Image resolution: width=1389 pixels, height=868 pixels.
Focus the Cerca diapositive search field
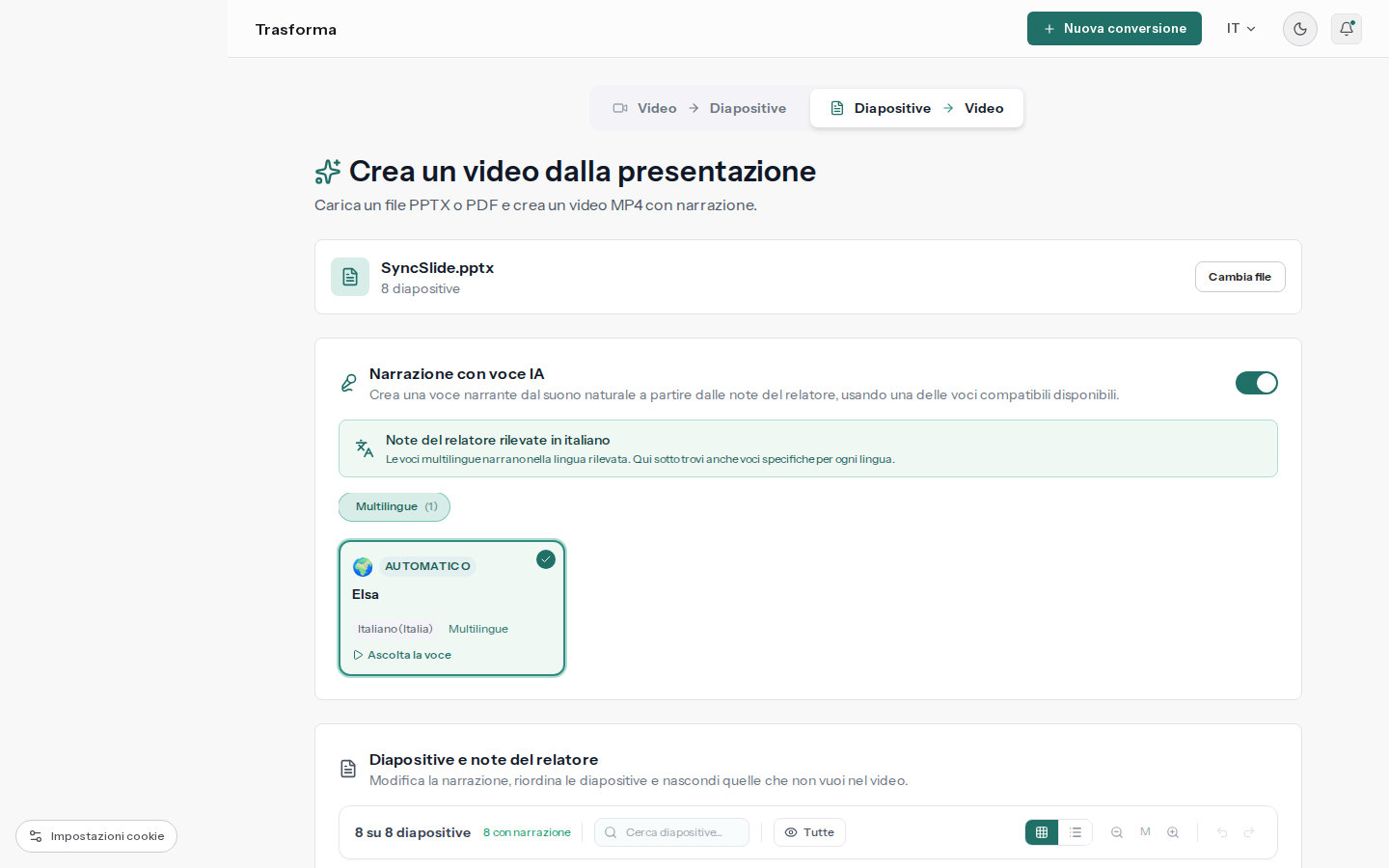click(671, 832)
